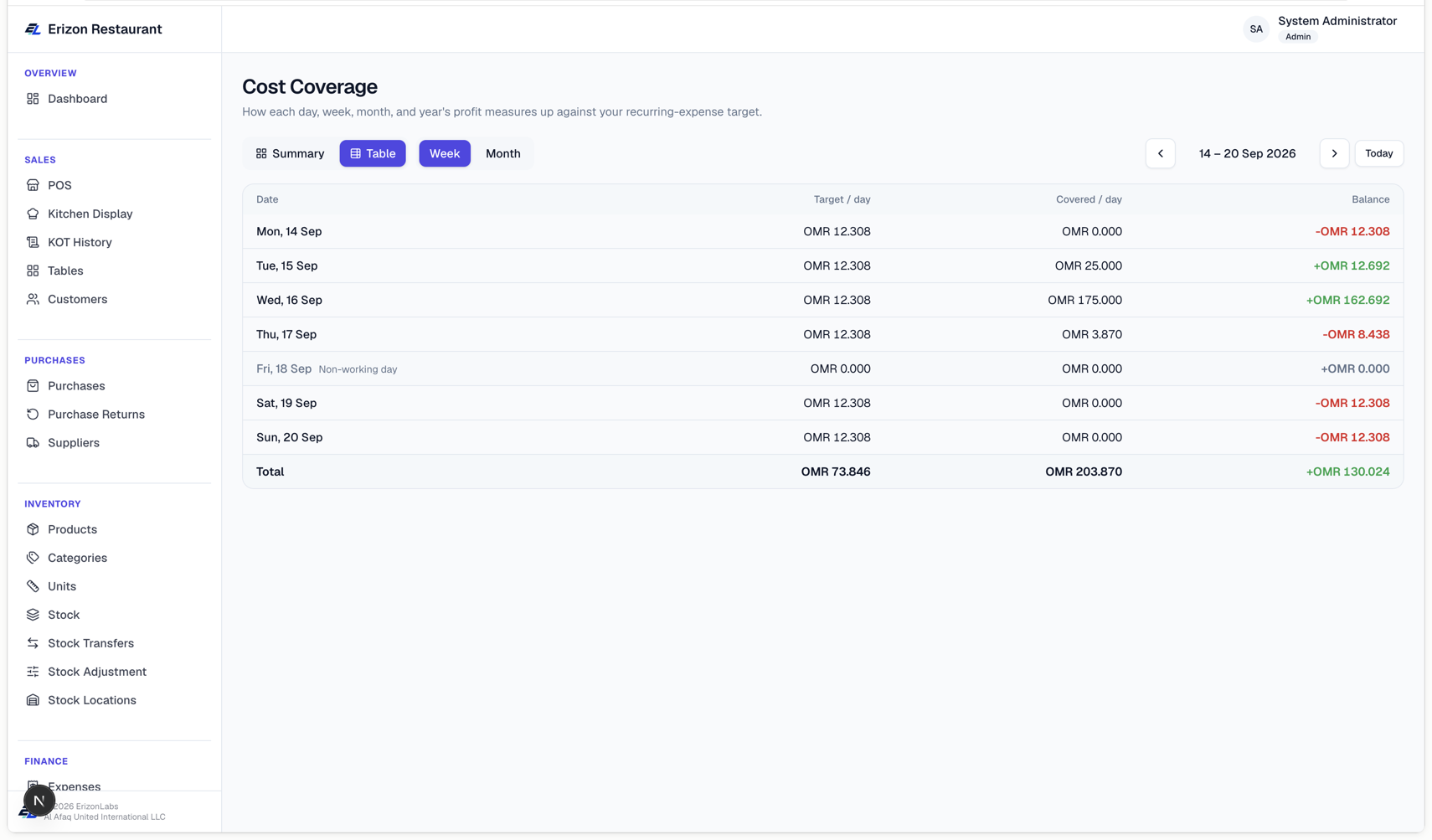This screenshot has width=1432, height=840.
Task: Select the Thu, 17 Sep row date
Action: (286, 334)
